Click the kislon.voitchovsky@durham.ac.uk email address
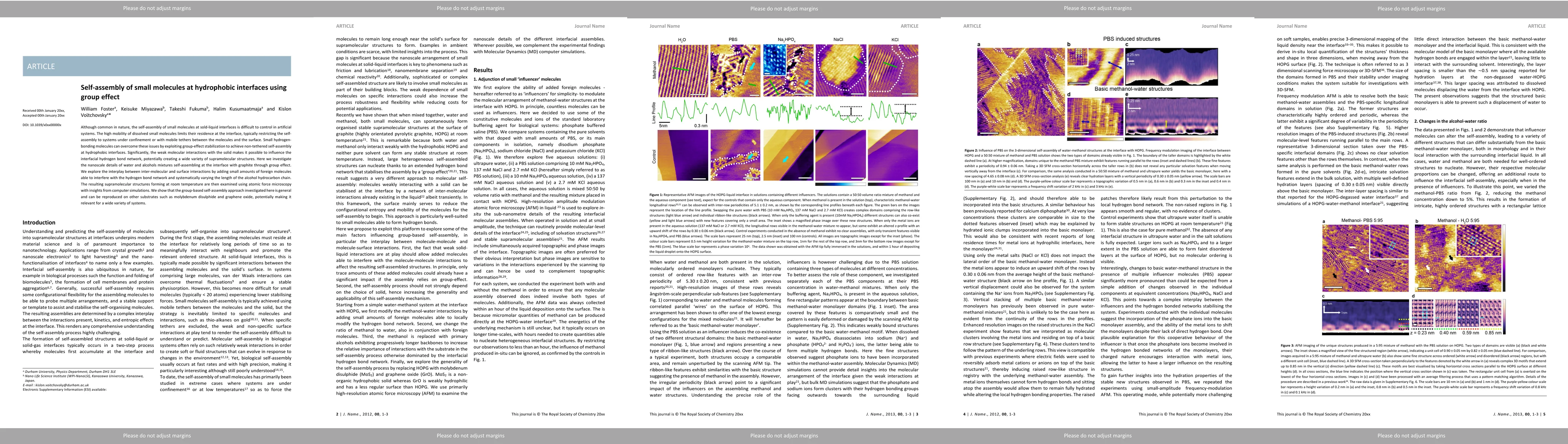The image size is (1568, 444). coord(63,385)
